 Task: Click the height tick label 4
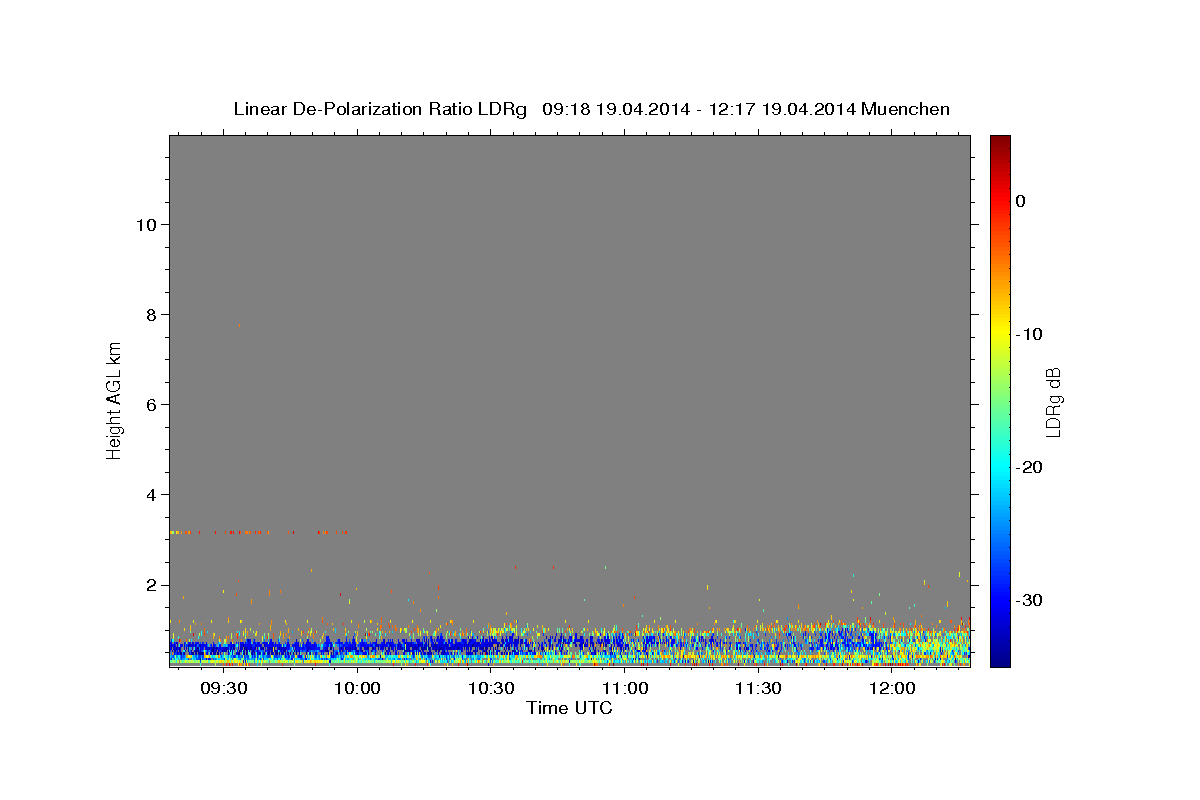[152, 494]
